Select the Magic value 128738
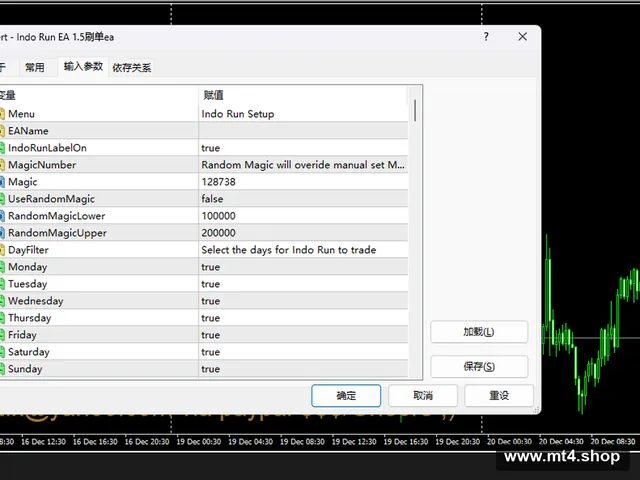The height and width of the screenshot is (480, 640). click(218, 182)
